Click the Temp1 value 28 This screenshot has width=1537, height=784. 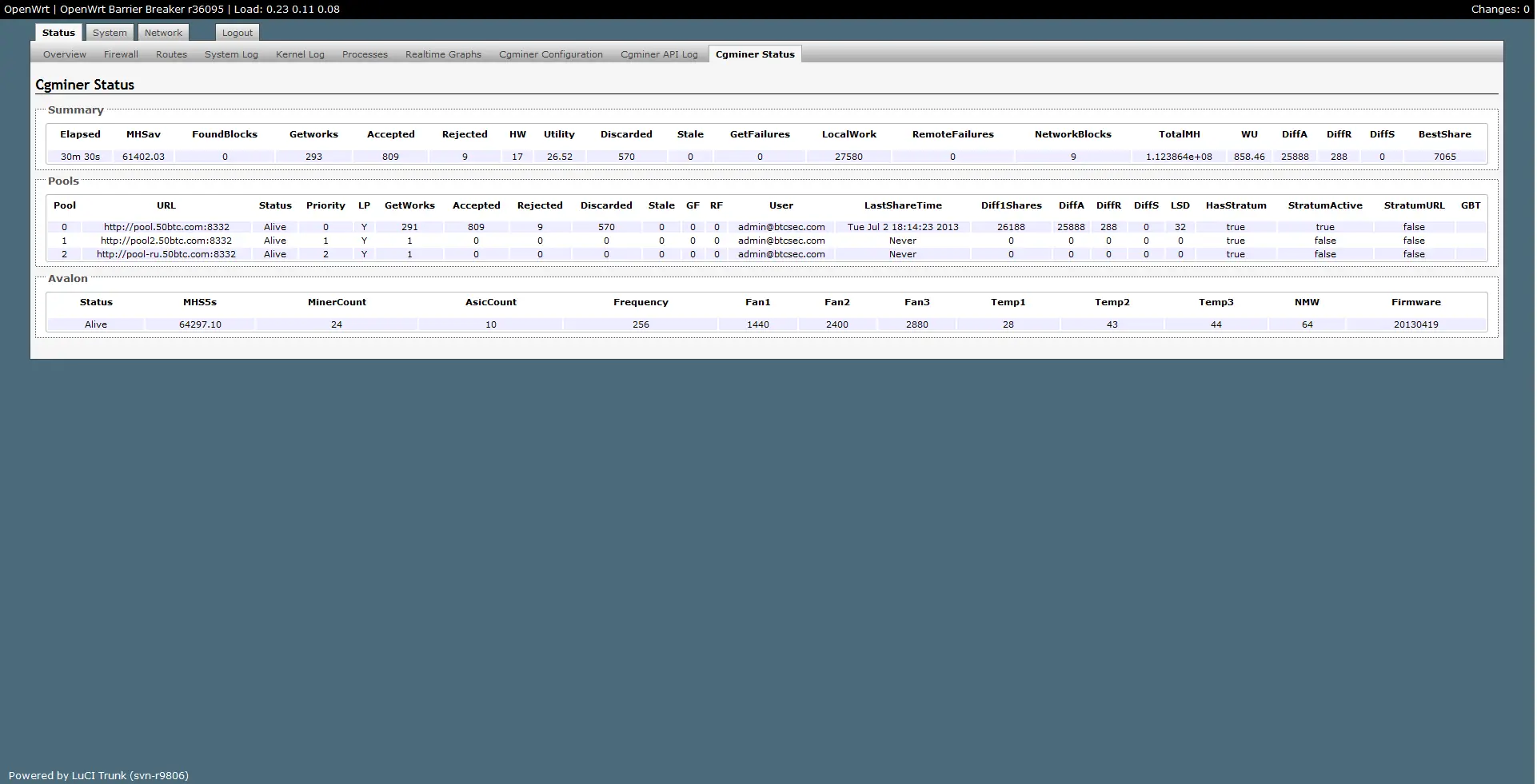[1008, 324]
